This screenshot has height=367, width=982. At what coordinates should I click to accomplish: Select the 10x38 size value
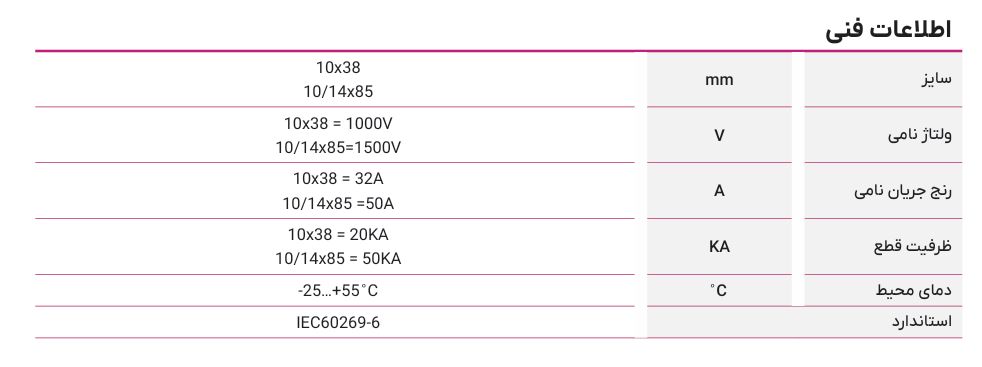[x=338, y=67]
